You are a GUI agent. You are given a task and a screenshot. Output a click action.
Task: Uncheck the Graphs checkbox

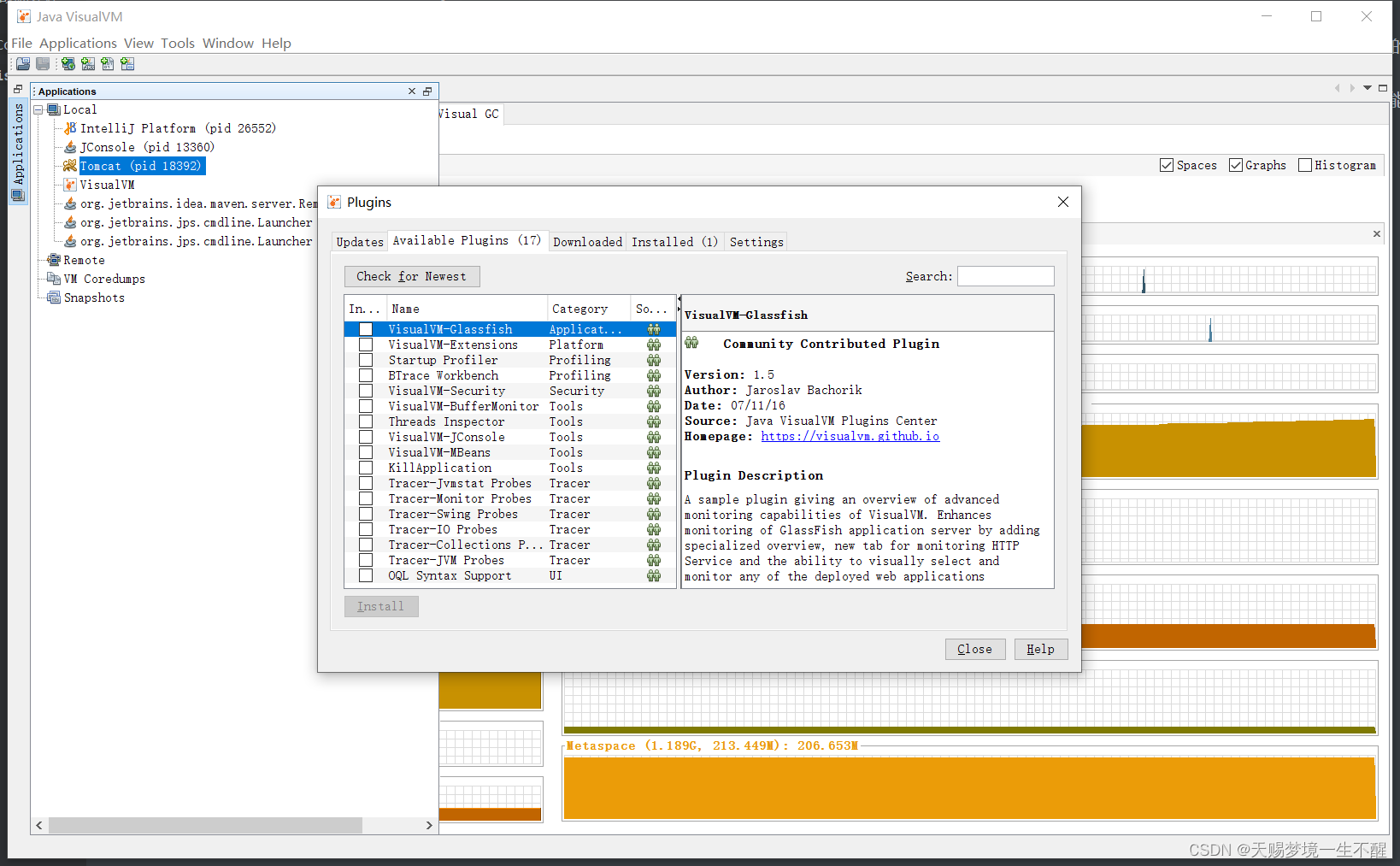(x=1236, y=165)
